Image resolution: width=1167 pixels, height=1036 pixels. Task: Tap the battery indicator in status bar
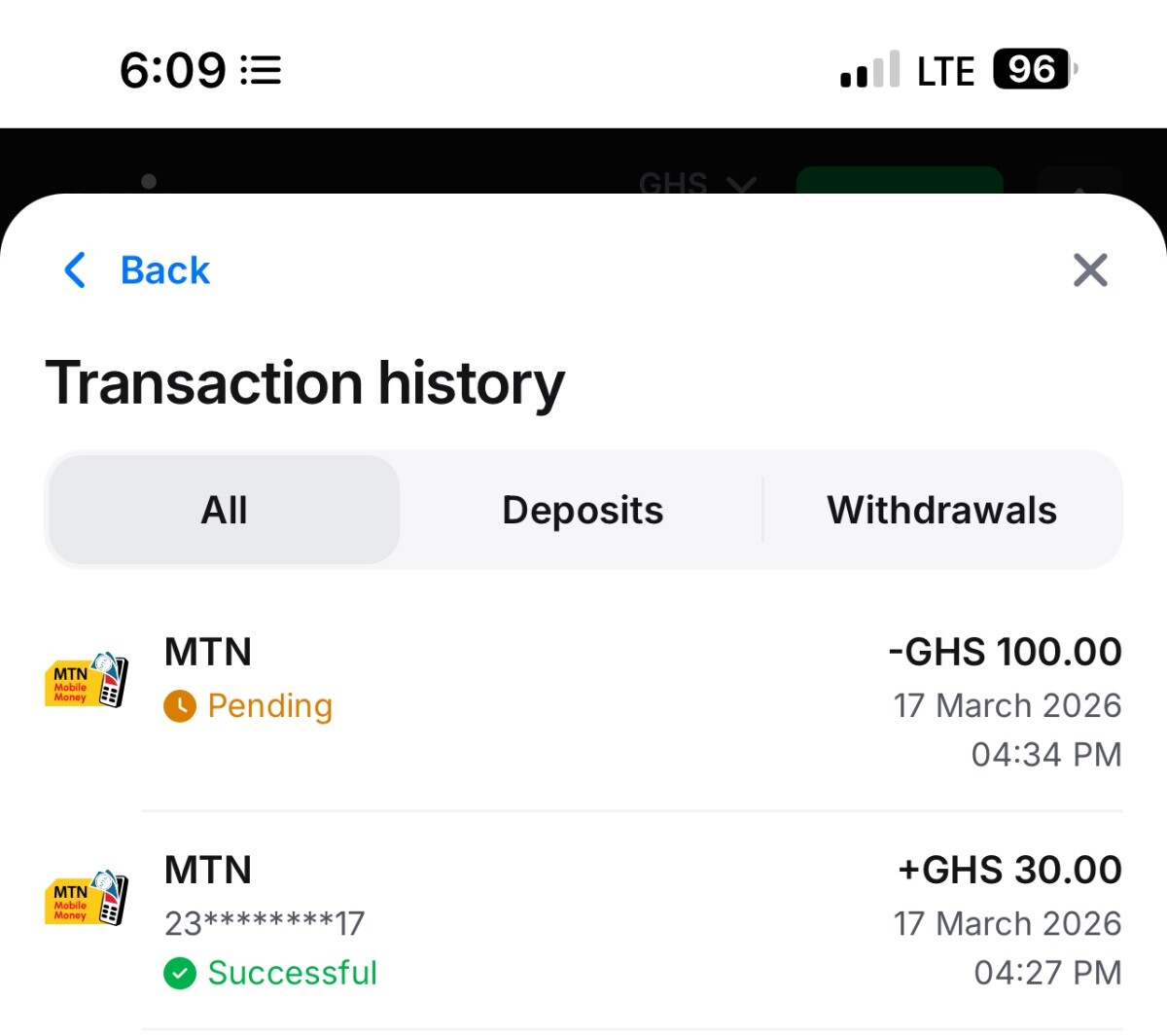pyautogui.click(x=1034, y=70)
